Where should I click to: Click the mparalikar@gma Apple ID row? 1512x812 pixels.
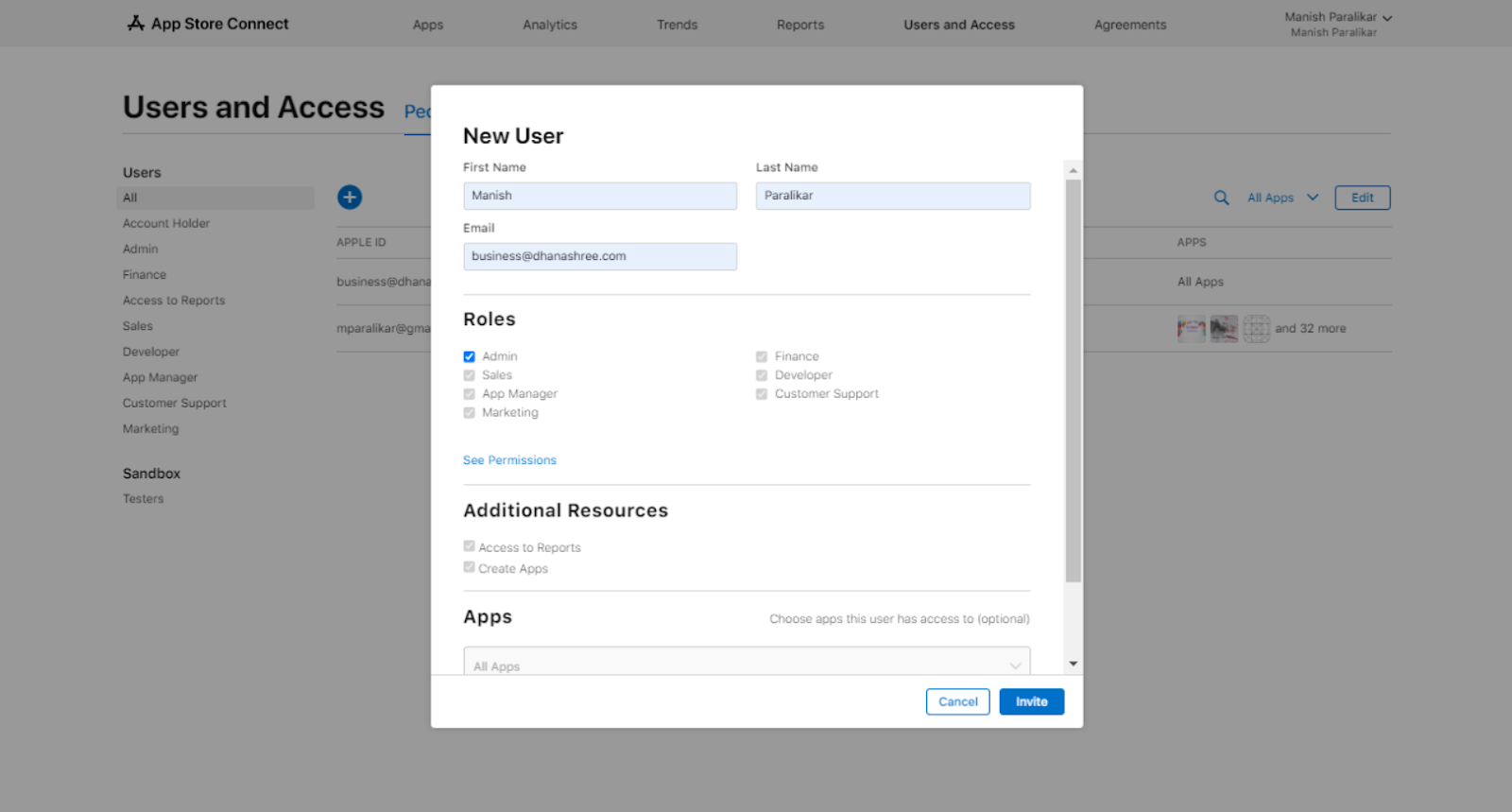coord(384,328)
